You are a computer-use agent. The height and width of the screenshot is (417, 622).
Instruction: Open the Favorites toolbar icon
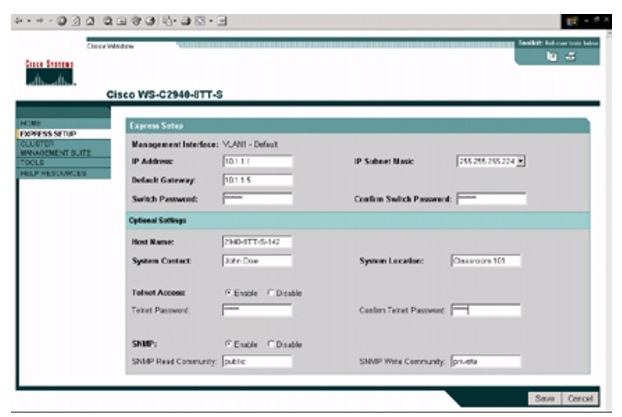(x=122, y=21)
